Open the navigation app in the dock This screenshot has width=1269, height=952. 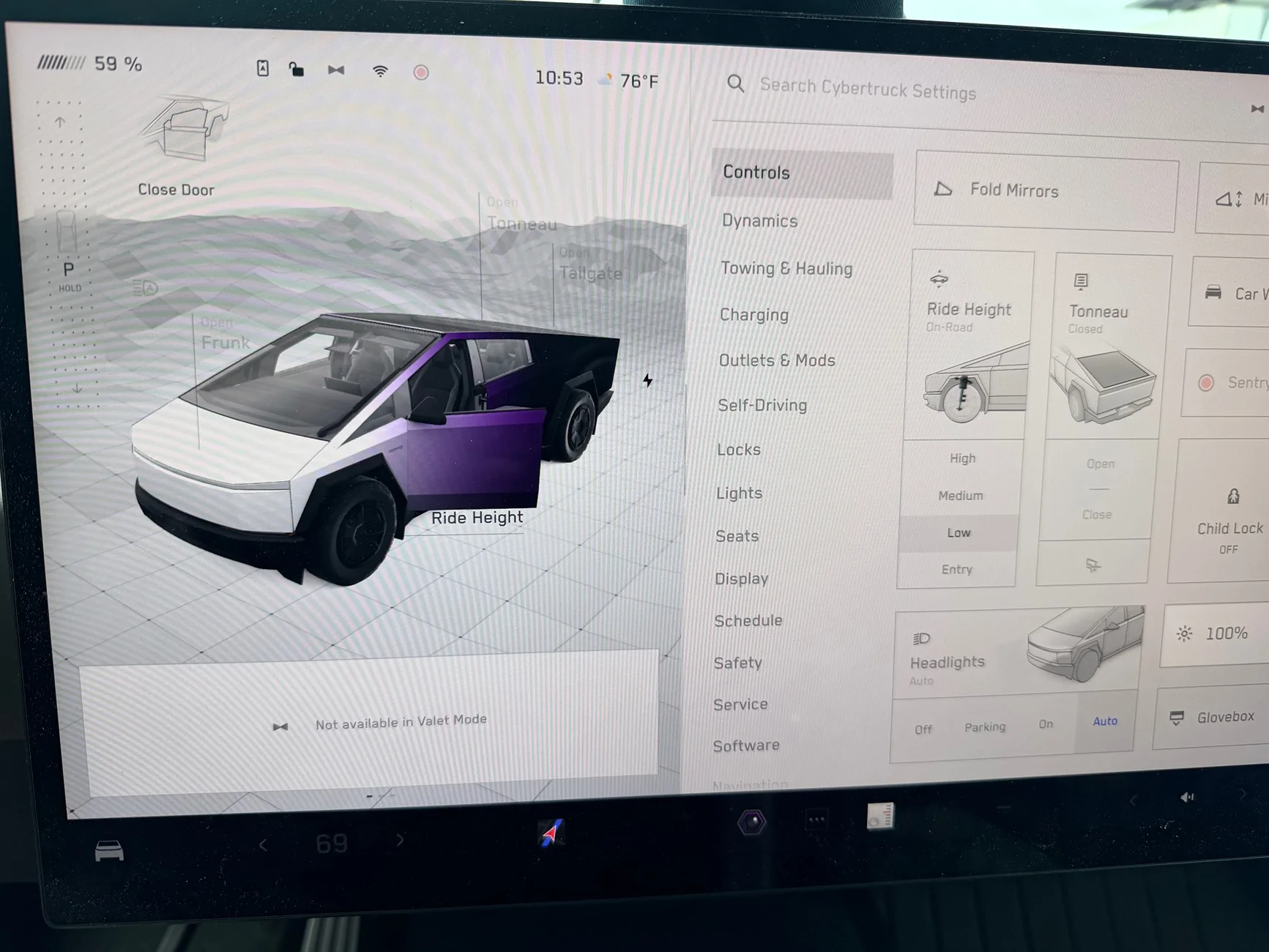tap(551, 833)
